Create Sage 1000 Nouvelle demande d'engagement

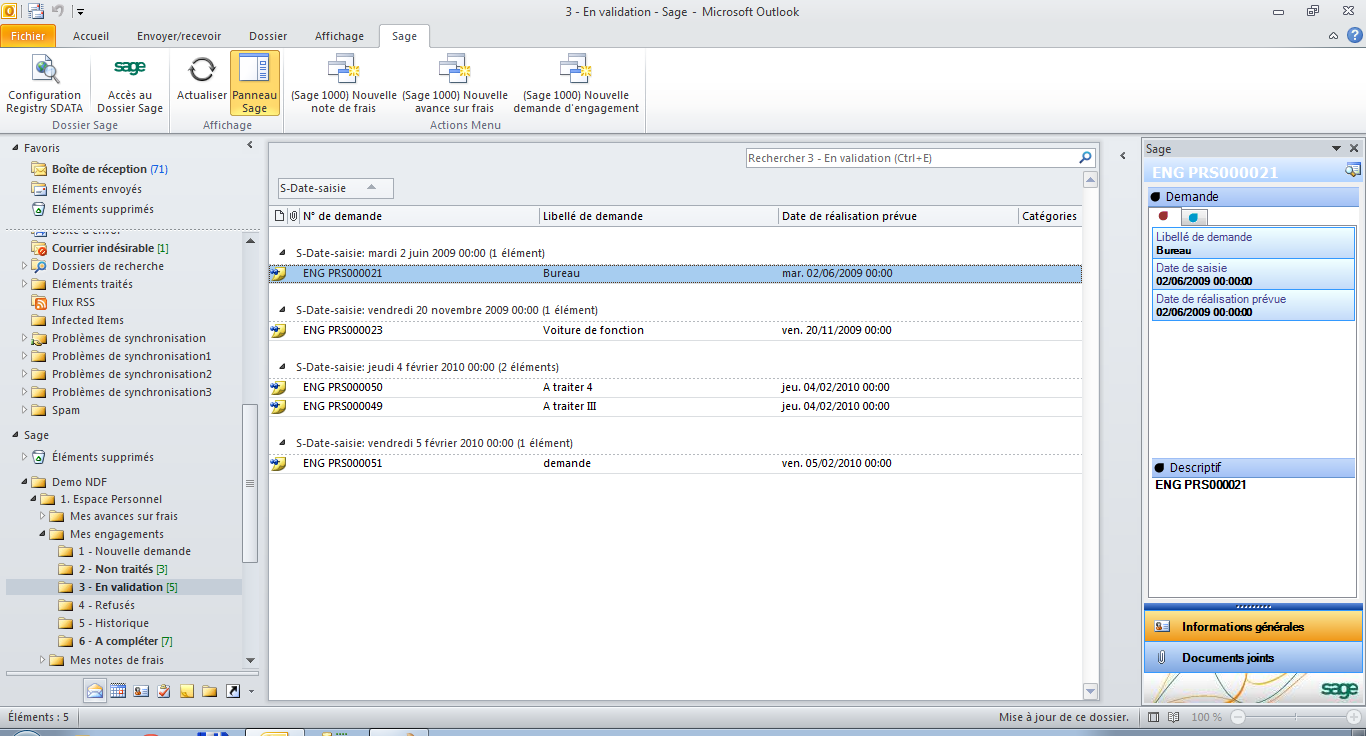coord(576,85)
